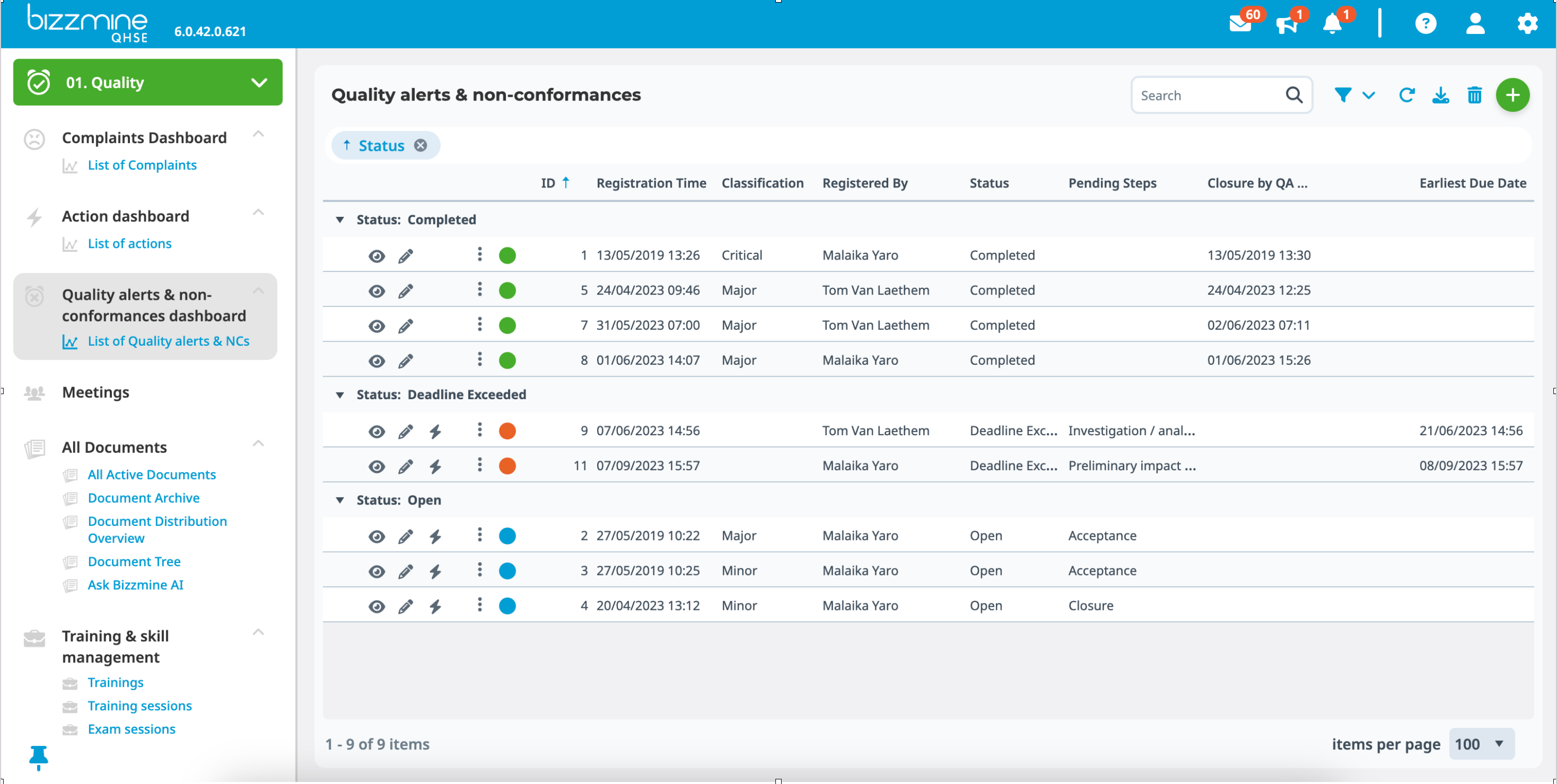This screenshot has width=1557, height=784.
Task: Export the list using the download icon
Action: 1441,95
